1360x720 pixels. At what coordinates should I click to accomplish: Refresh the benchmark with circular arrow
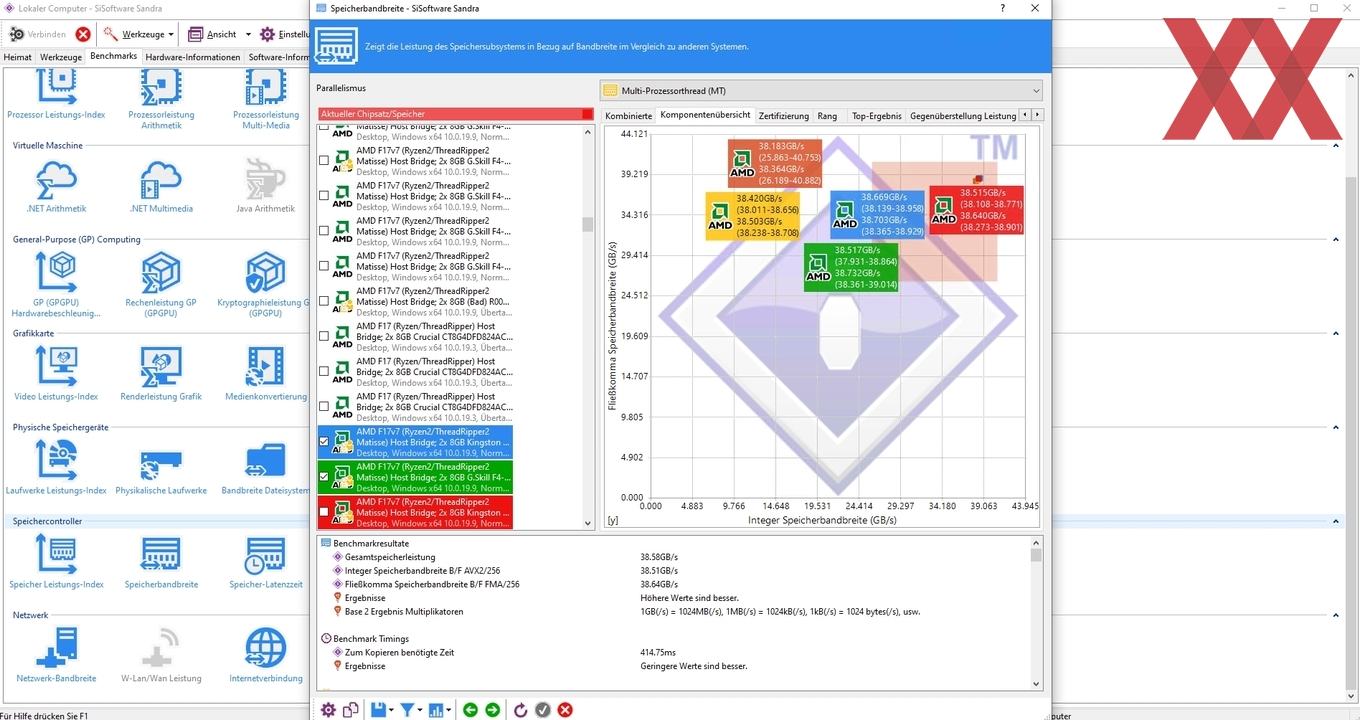[520, 710]
